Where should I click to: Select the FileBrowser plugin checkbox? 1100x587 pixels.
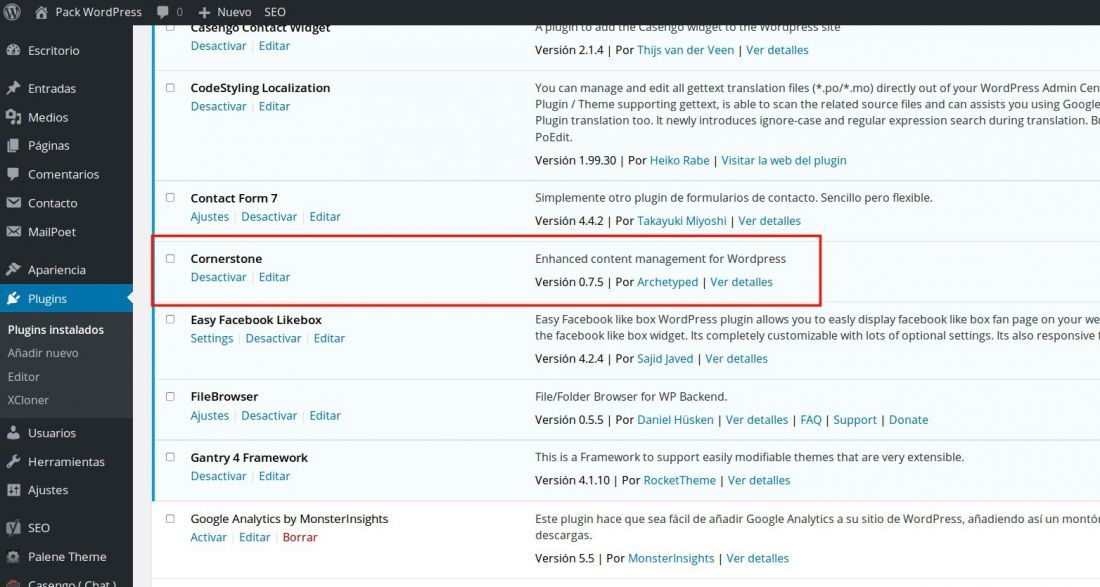tap(170, 396)
